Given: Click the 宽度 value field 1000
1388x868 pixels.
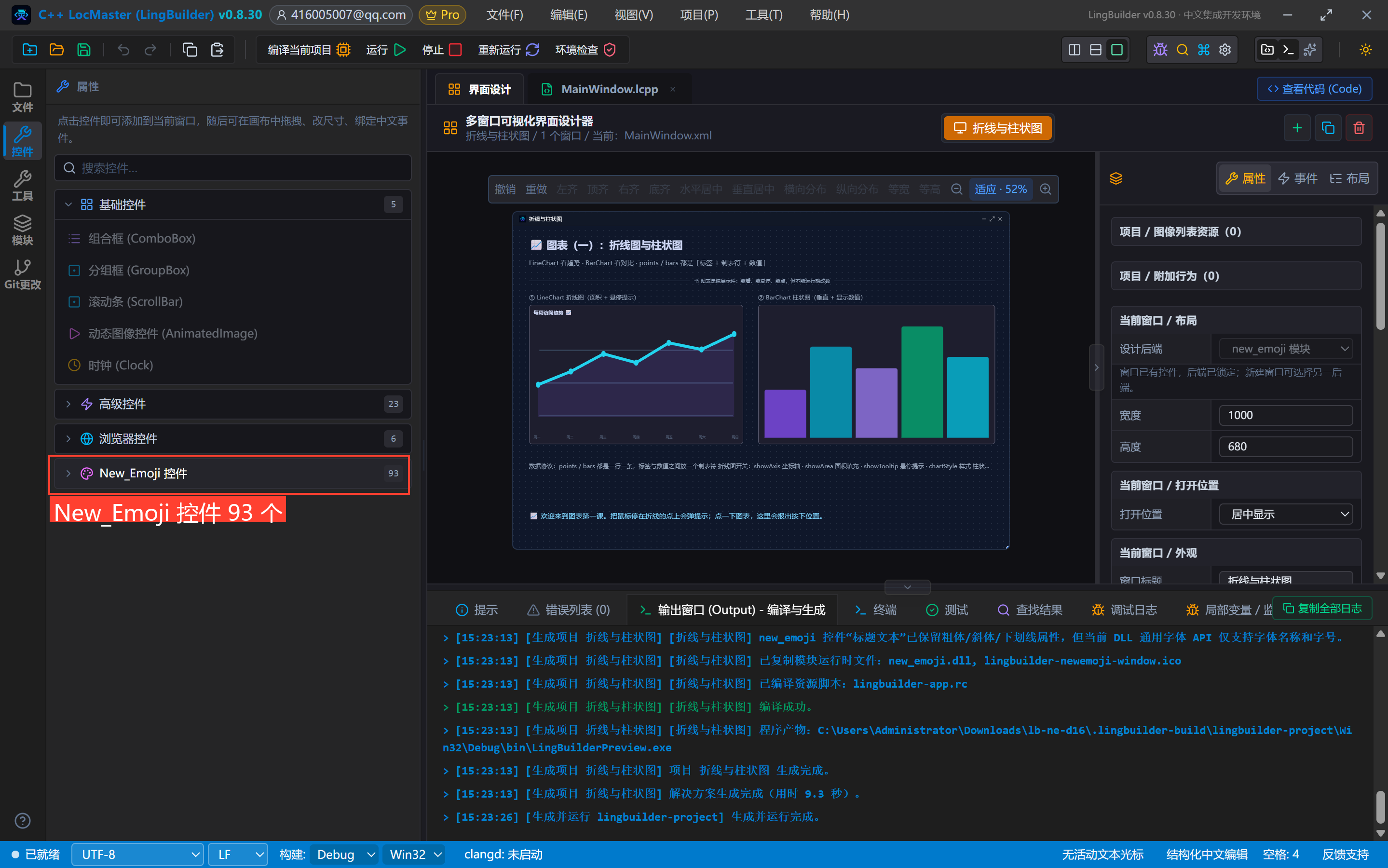Looking at the screenshot, I should [x=1285, y=416].
